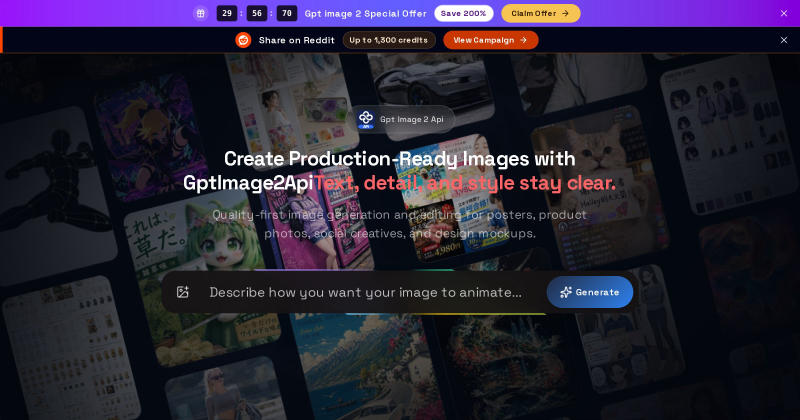Image resolution: width=800 pixels, height=420 pixels.
Task: Dismiss the purple special offer banner
Action: pyautogui.click(x=784, y=13)
